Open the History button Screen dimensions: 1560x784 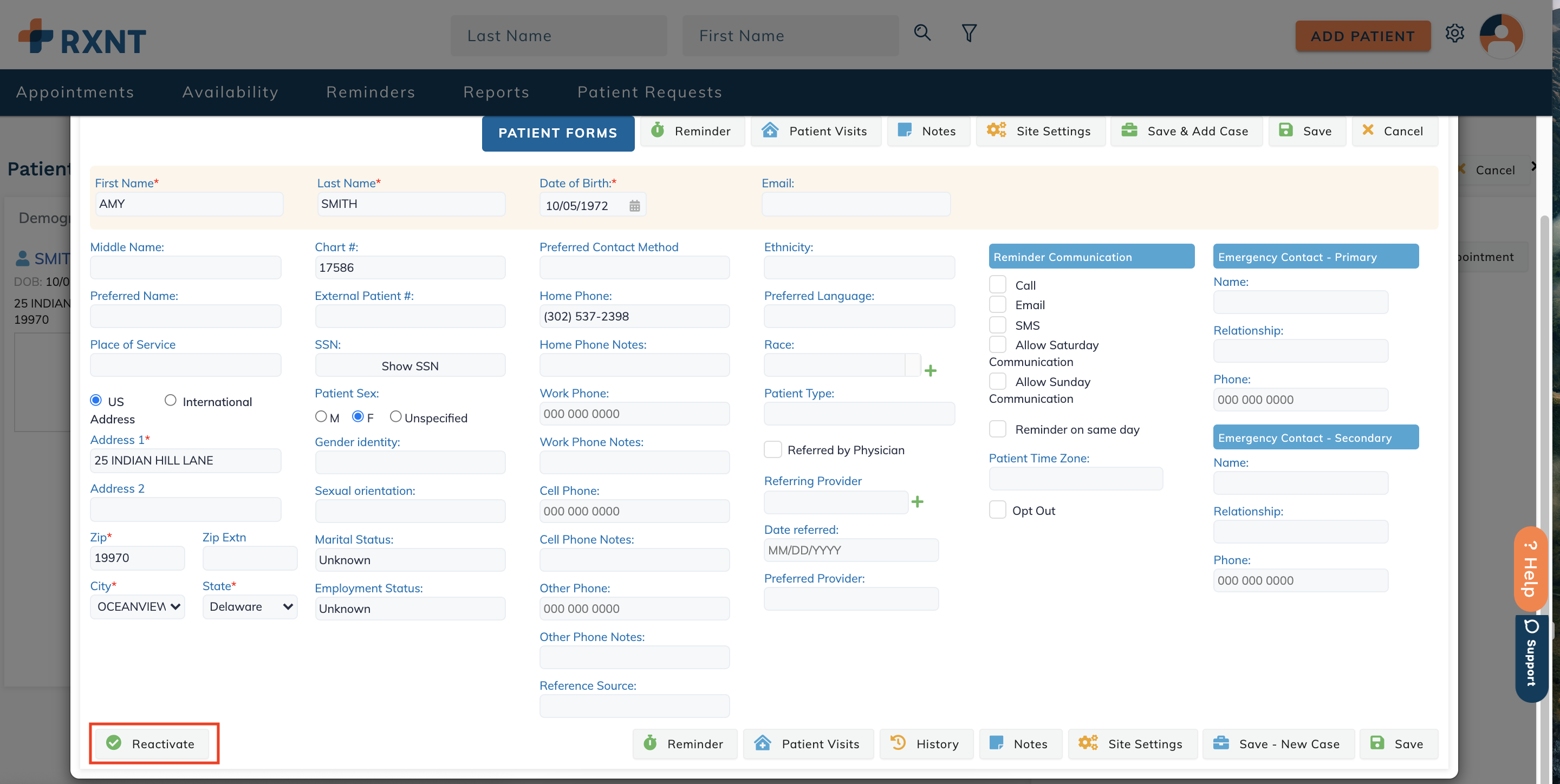[x=926, y=744]
